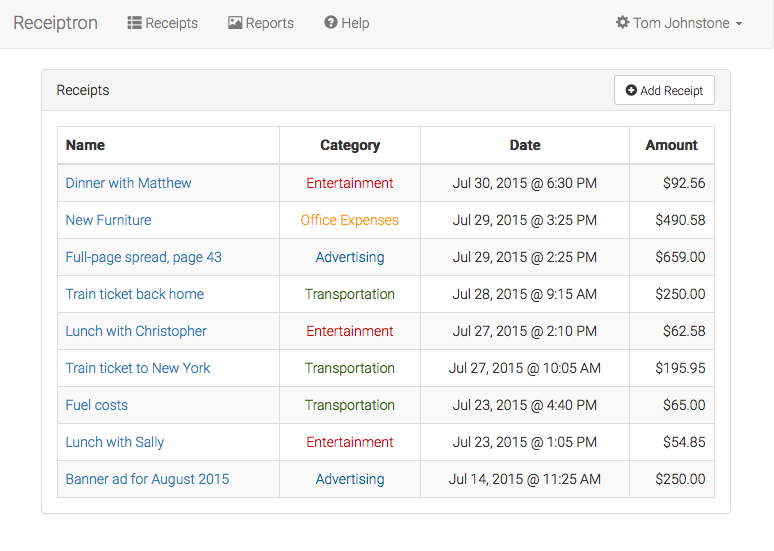This screenshot has width=774, height=551.
Task: Click the Office Expenses category label
Action: tap(349, 220)
